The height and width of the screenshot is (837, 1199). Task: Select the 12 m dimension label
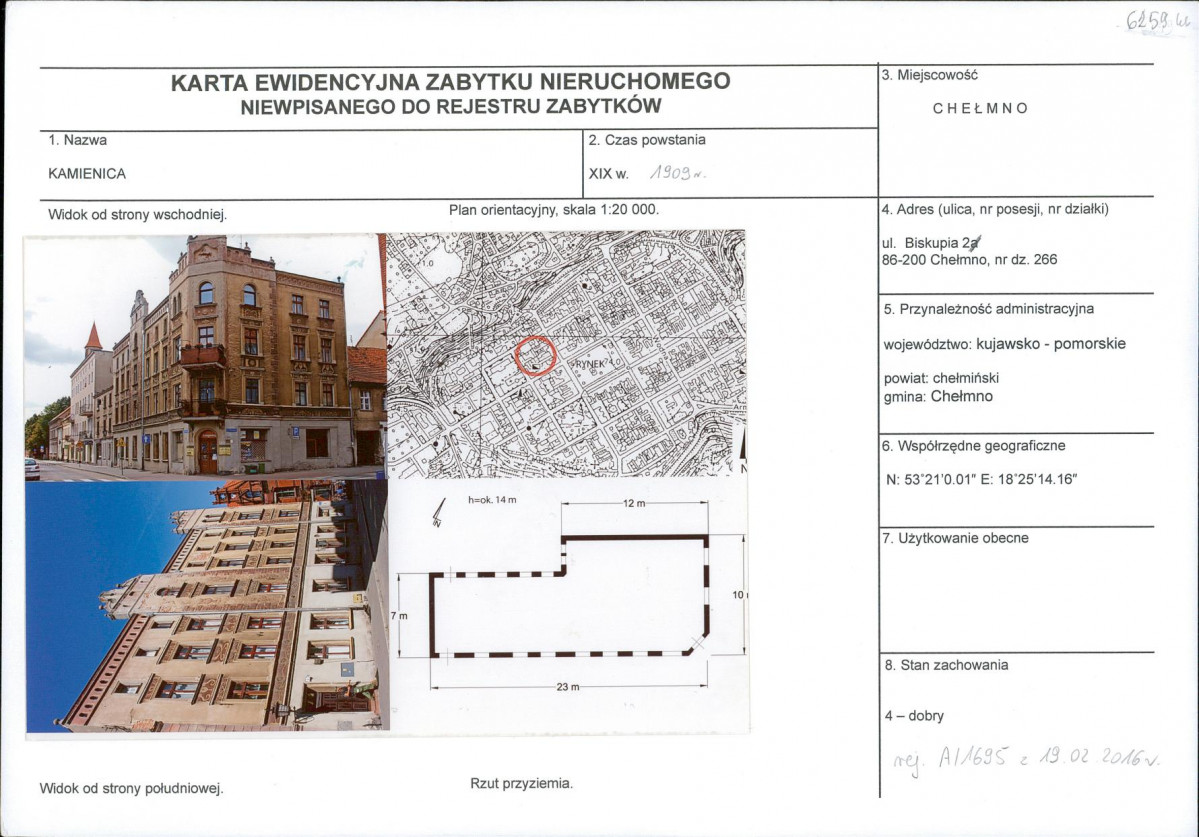point(633,504)
